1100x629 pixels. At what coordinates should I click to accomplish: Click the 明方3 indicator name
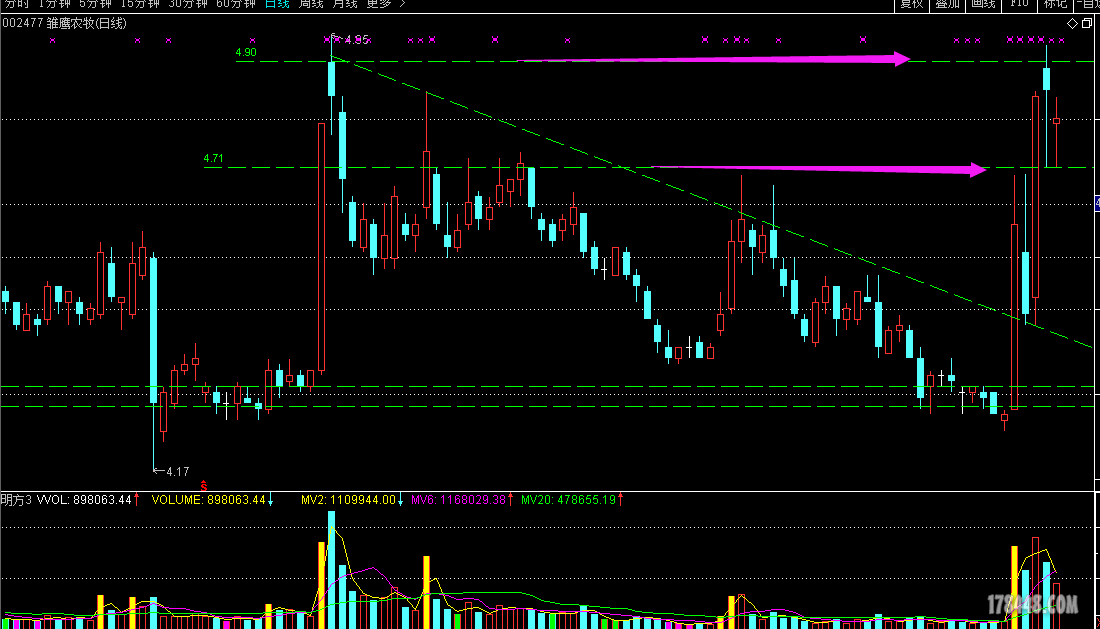coord(16,500)
